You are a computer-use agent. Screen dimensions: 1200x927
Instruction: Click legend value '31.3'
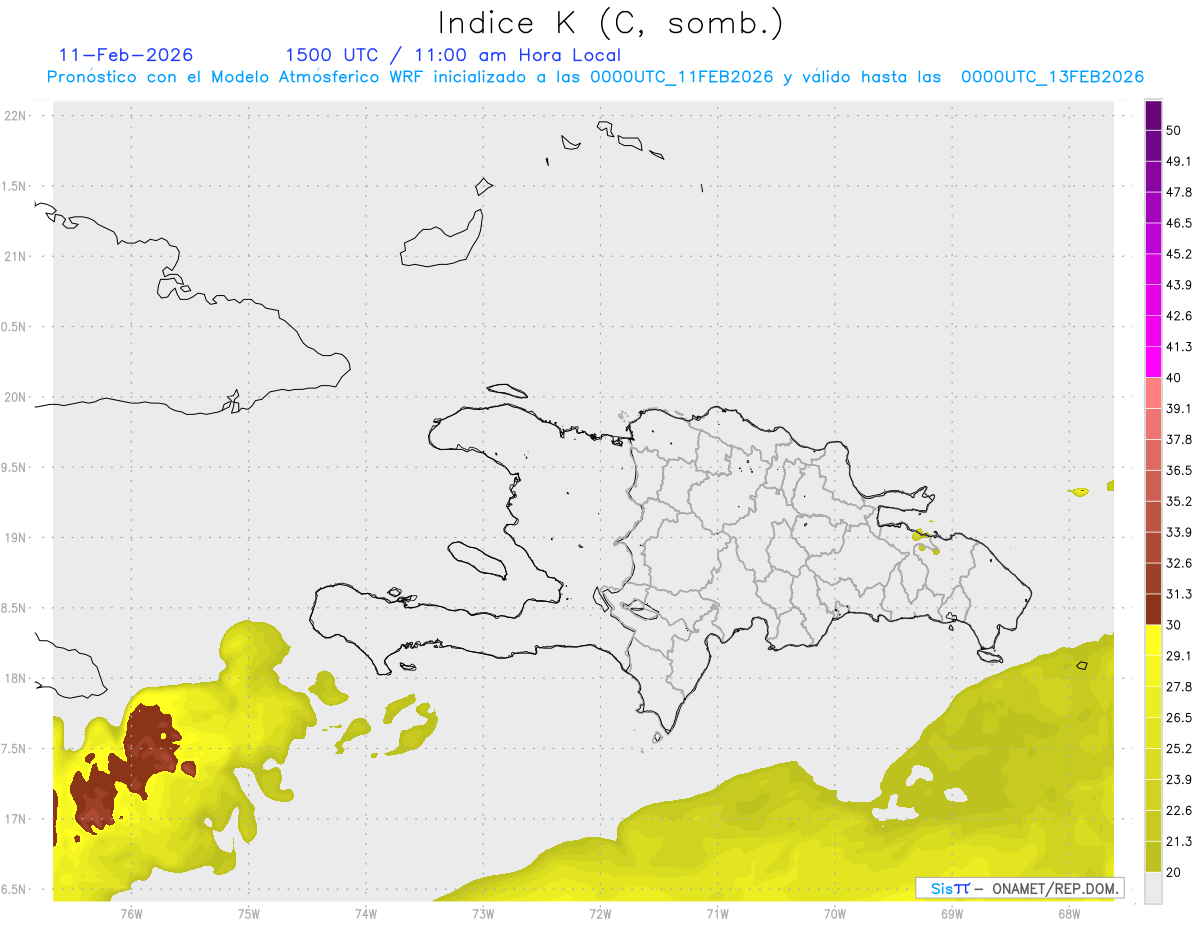pyautogui.click(x=1179, y=594)
